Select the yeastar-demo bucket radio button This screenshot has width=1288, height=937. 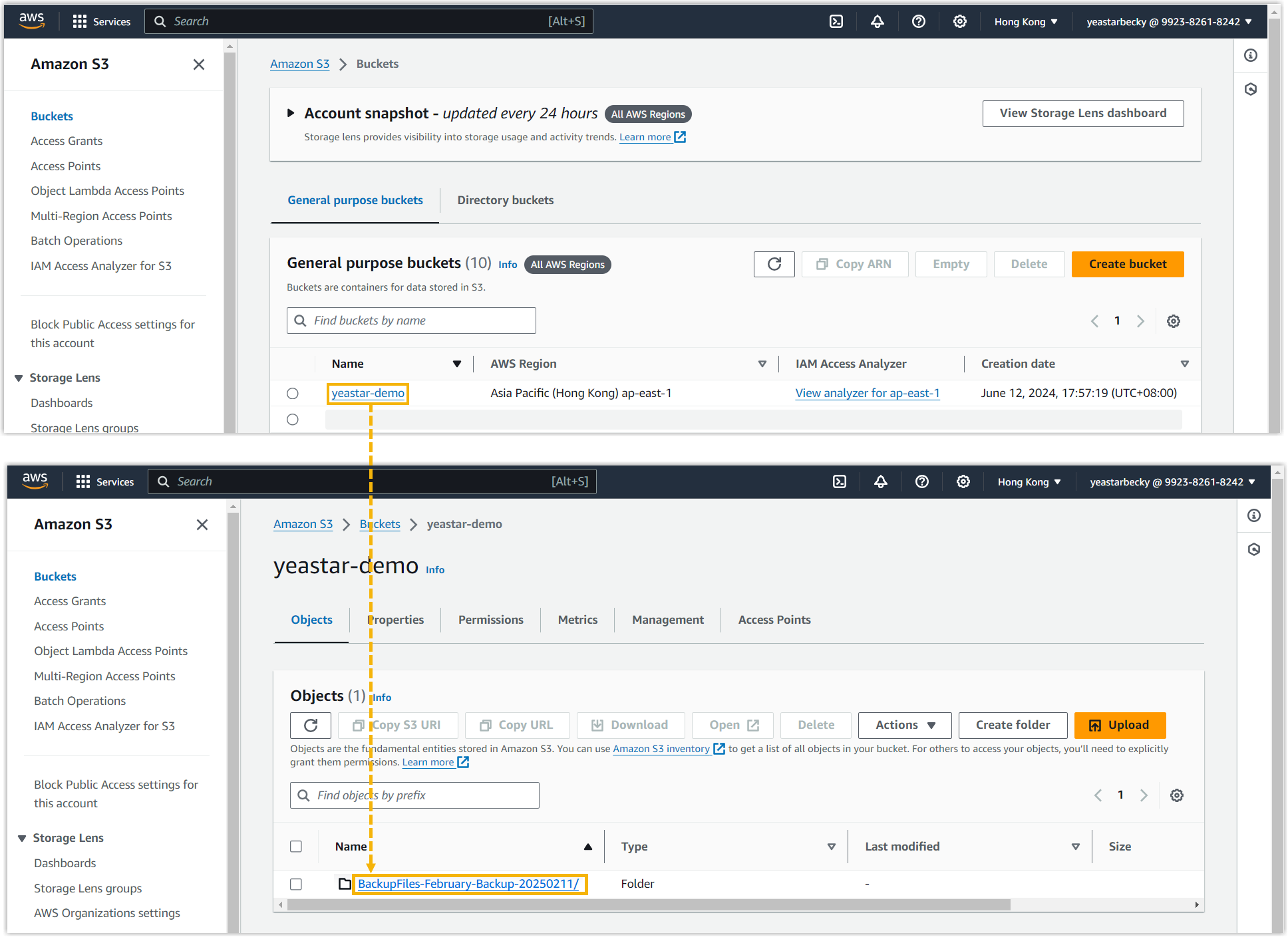293,394
